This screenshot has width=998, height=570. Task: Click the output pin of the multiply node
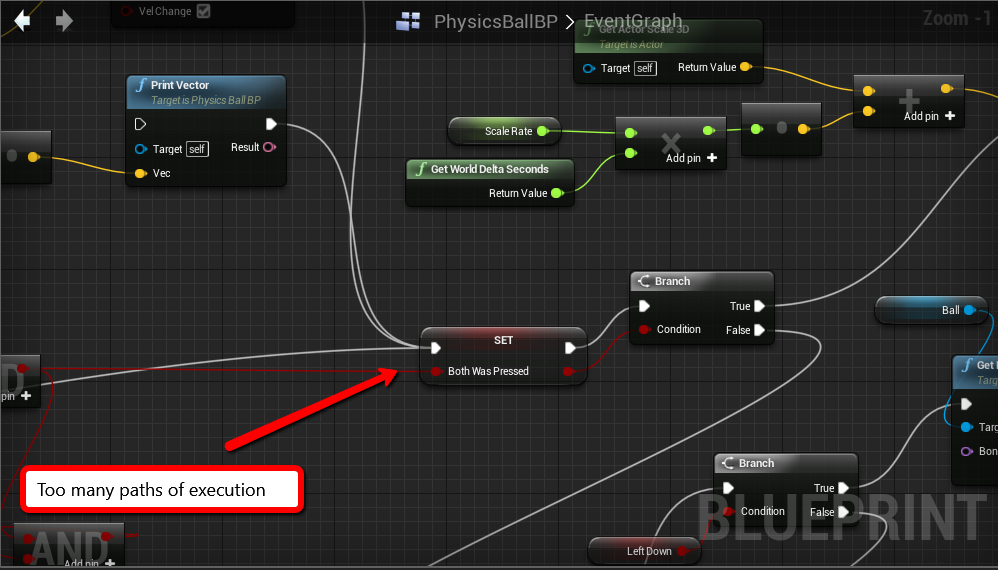point(708,130)
